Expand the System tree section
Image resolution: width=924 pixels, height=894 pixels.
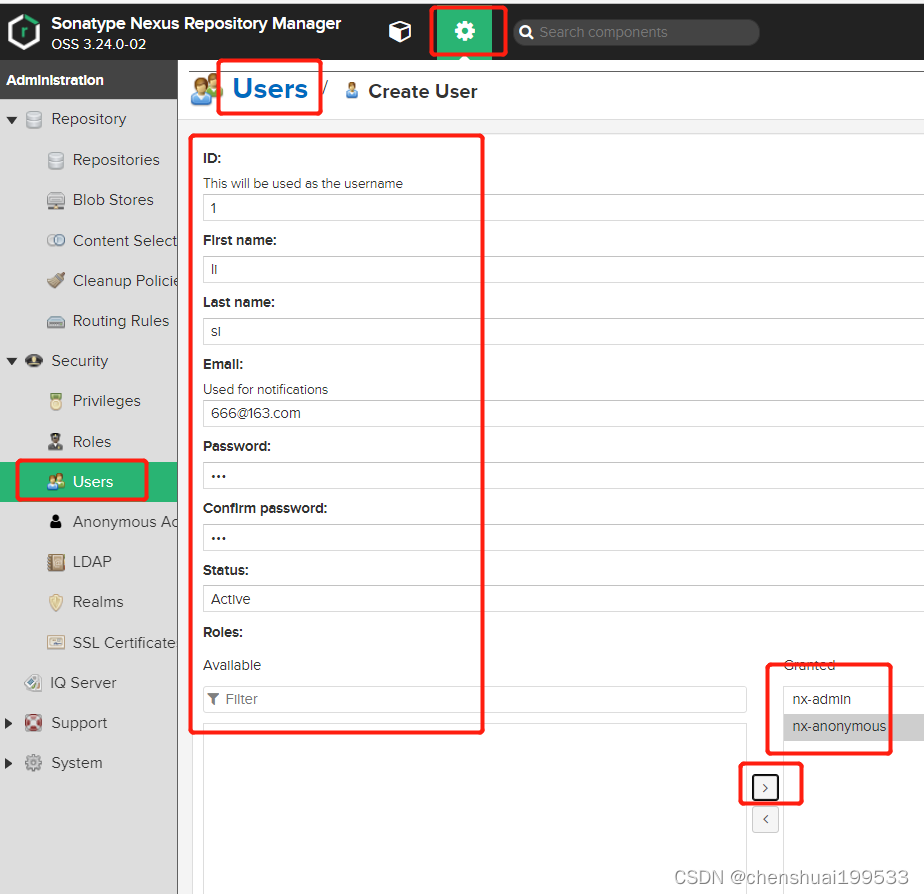8,763
